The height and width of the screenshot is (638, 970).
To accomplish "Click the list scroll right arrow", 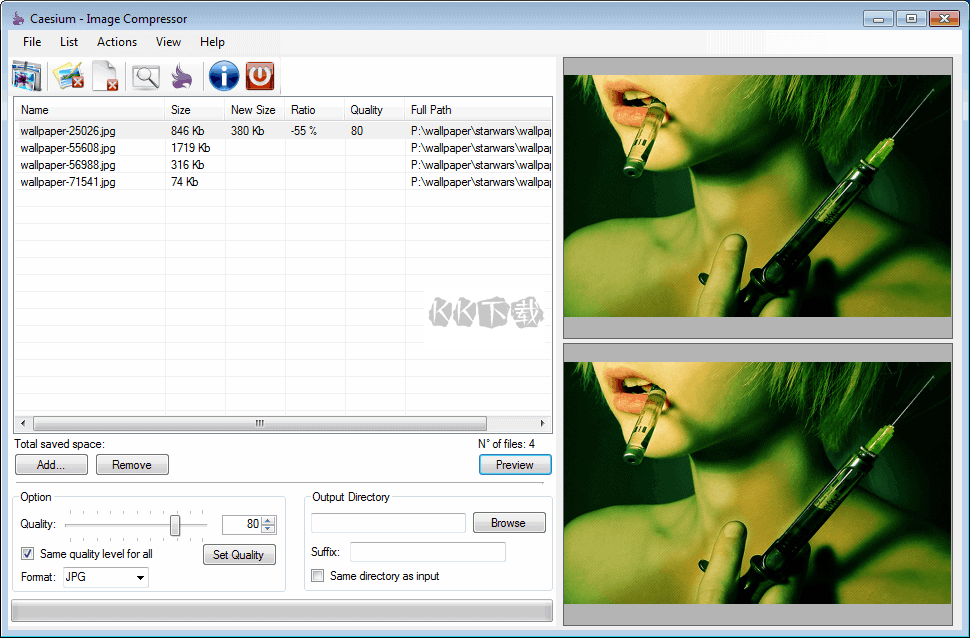I will tap(543, 423).
